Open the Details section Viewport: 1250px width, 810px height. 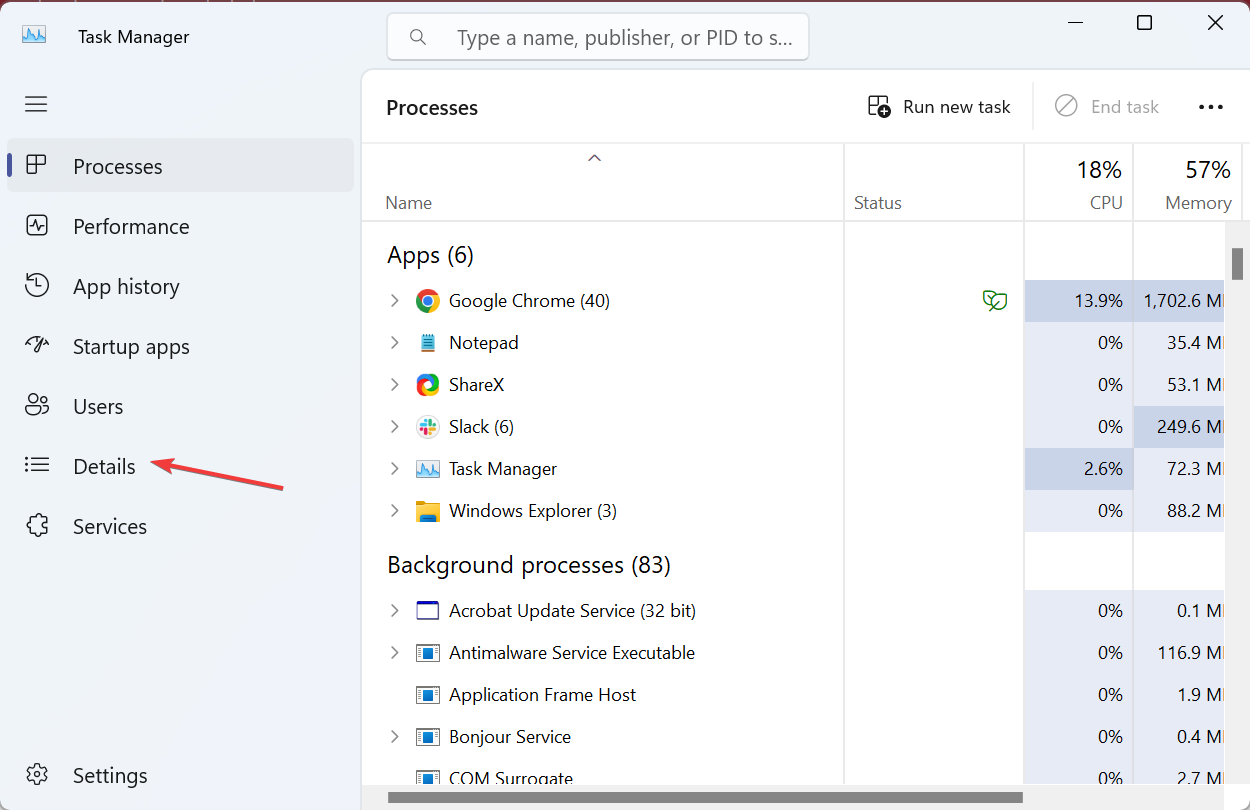(x=104, y=466)
